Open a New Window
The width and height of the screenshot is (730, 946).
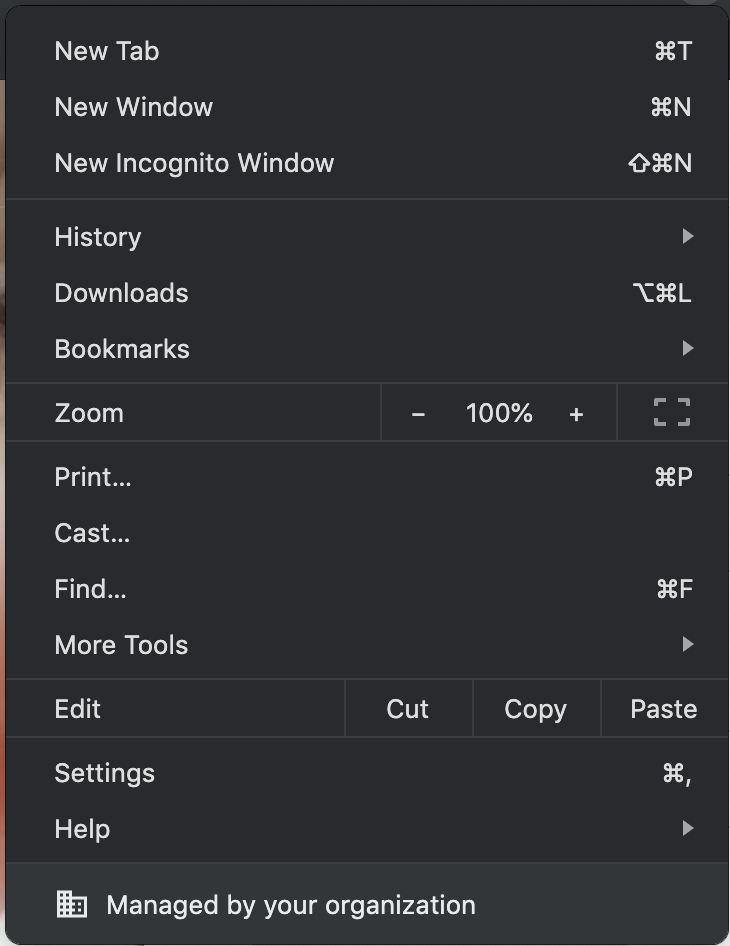tap(133, 107)
